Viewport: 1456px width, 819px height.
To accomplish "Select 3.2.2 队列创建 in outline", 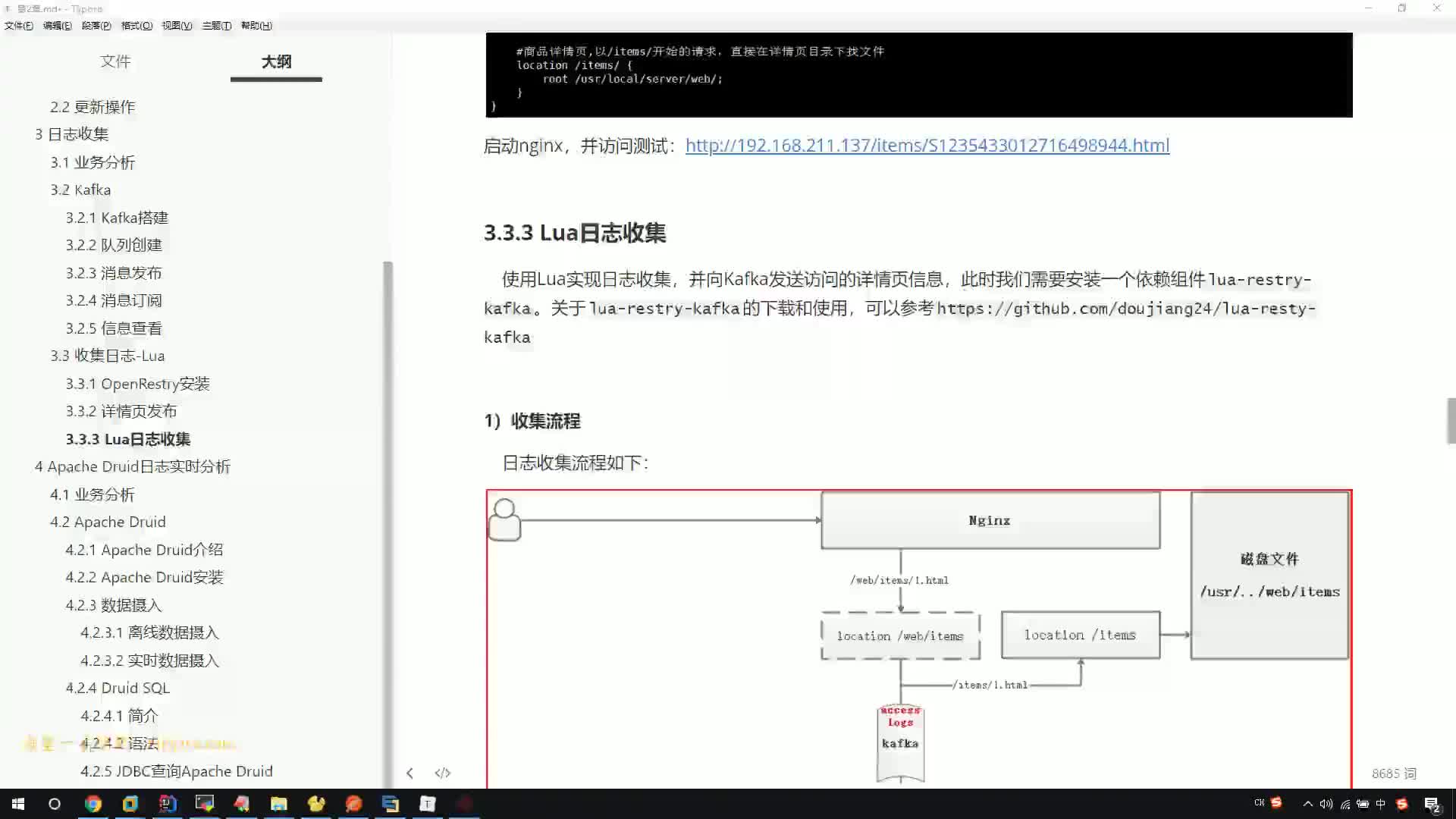I will pos(114,245).
